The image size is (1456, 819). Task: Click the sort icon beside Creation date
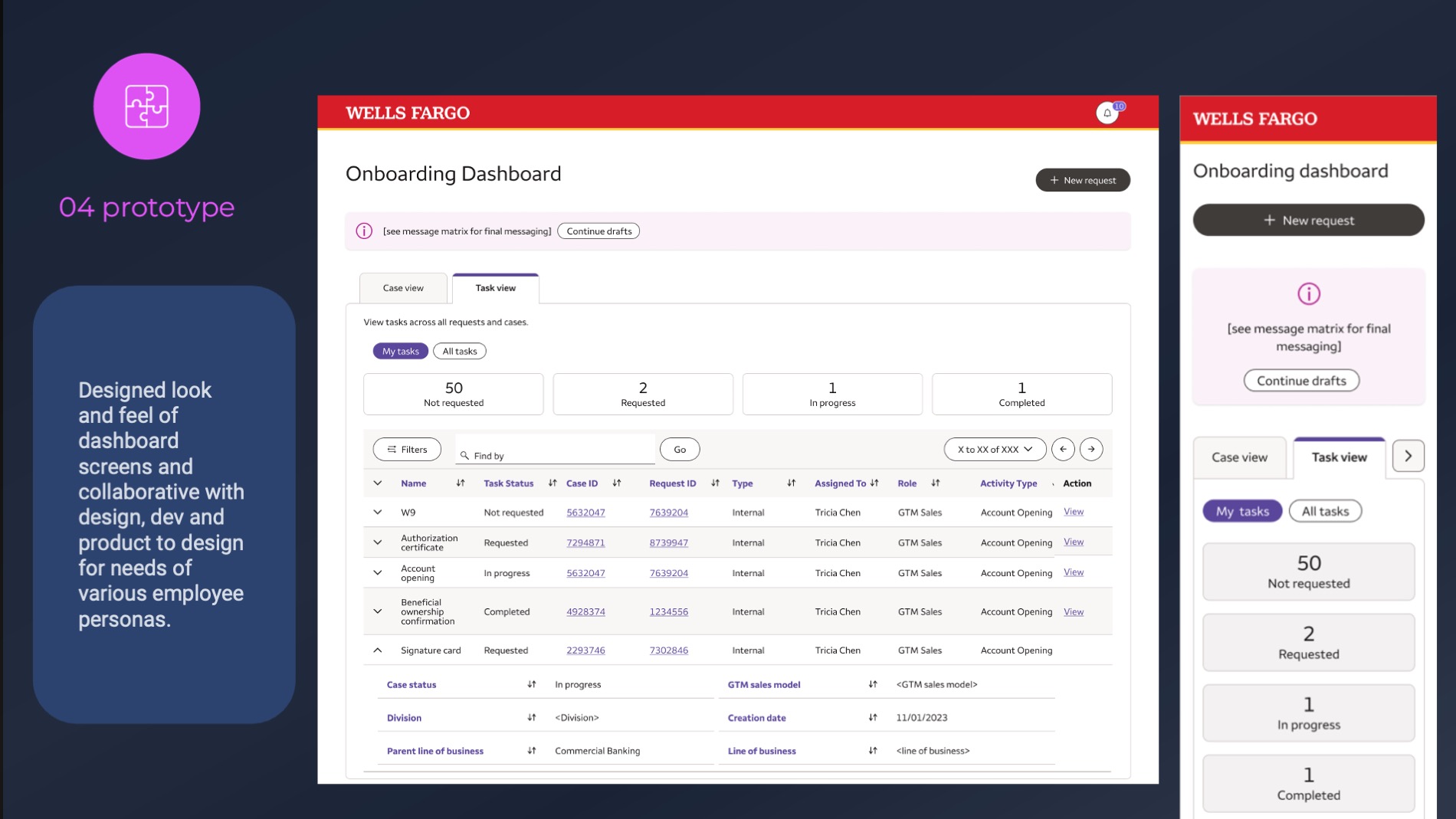872,717
